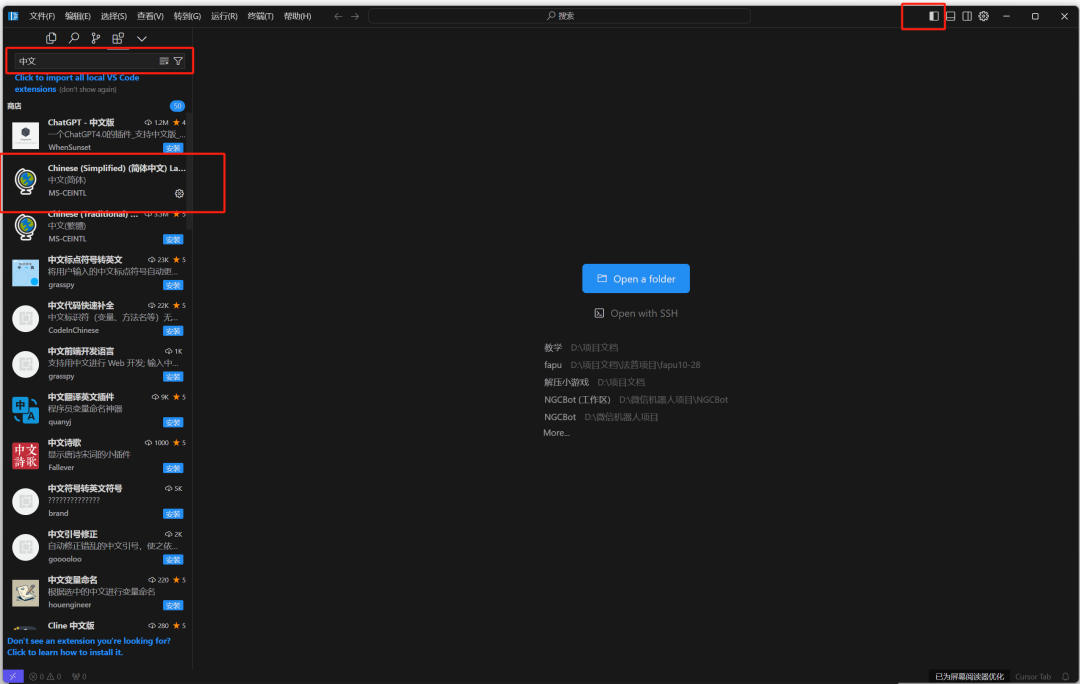Click the extensions list scrollbar
Viewport: 1080px width, 684px height.
pos(189,172)
